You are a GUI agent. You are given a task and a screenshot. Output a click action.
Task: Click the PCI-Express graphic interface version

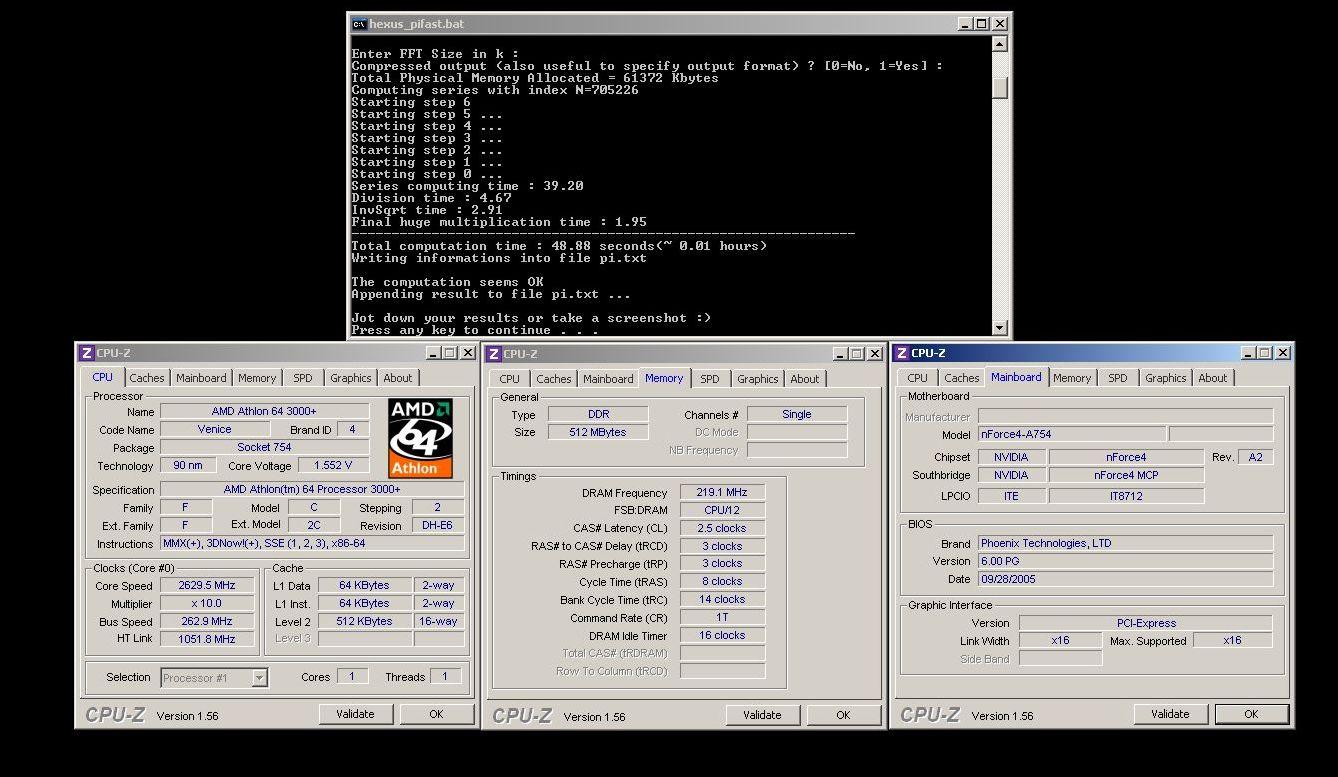click(x=1146, y=622)
